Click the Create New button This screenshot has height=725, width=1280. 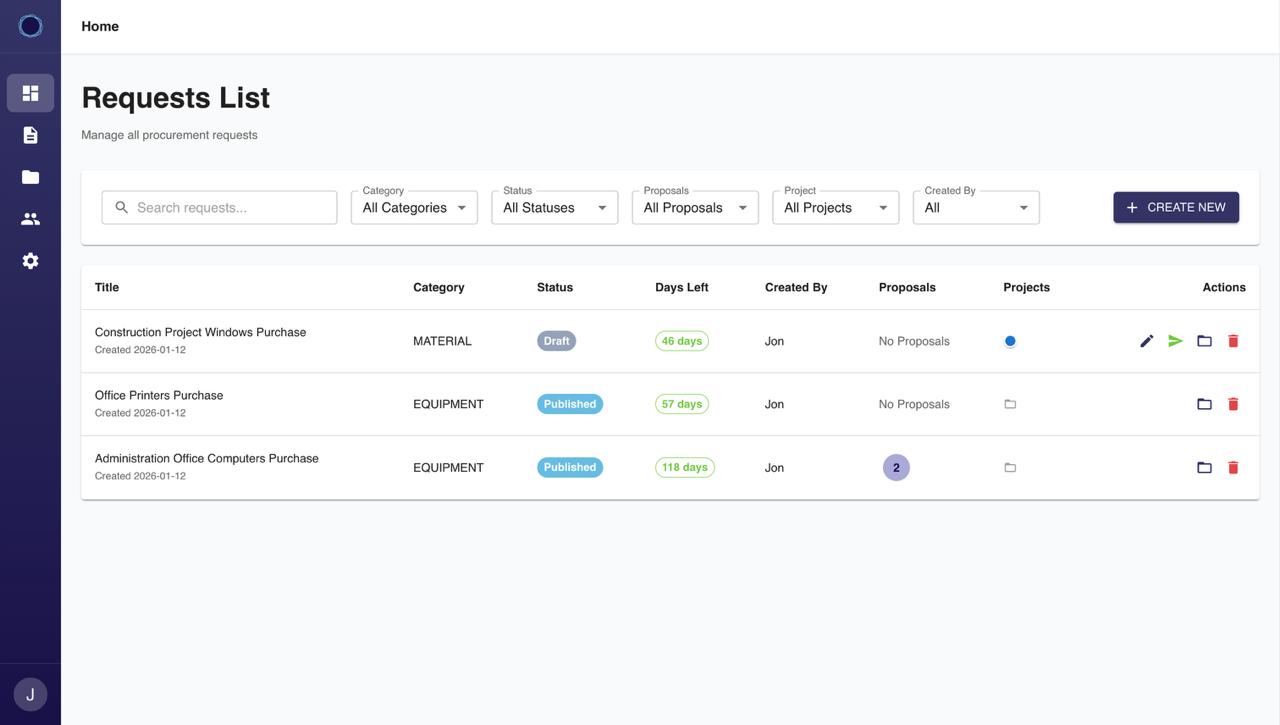(x=1176, y=207)
